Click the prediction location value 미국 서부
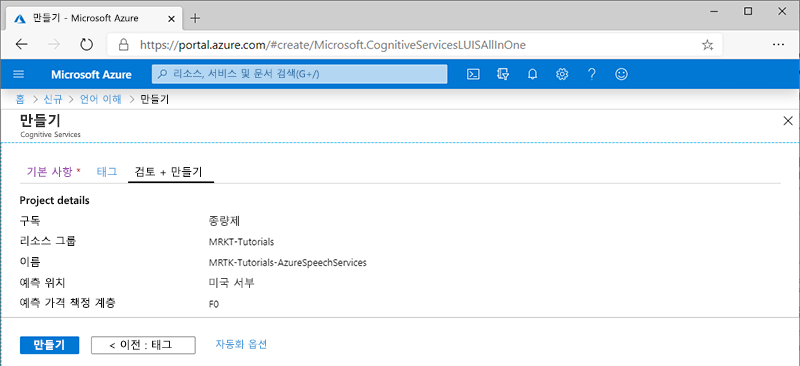The height and width of the screenshot is (366, 800). [232, 283]
